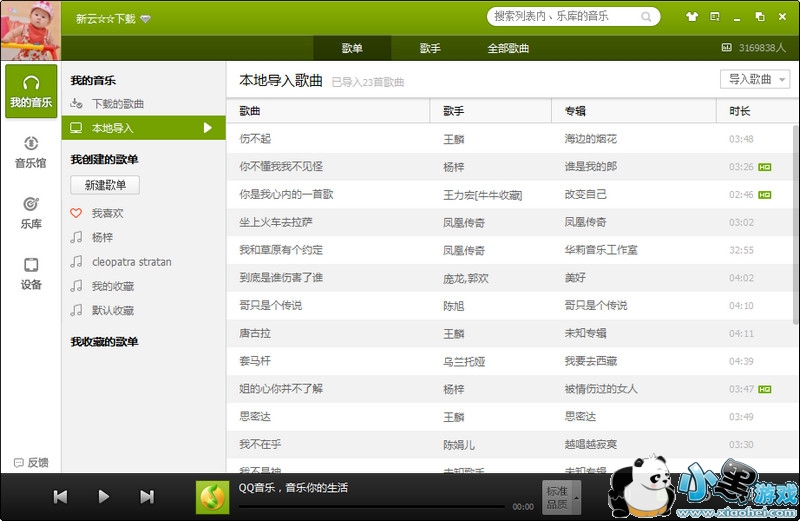Select song 套马杆
This screenshot has height=521, width=800.
[x=255, y=361]
